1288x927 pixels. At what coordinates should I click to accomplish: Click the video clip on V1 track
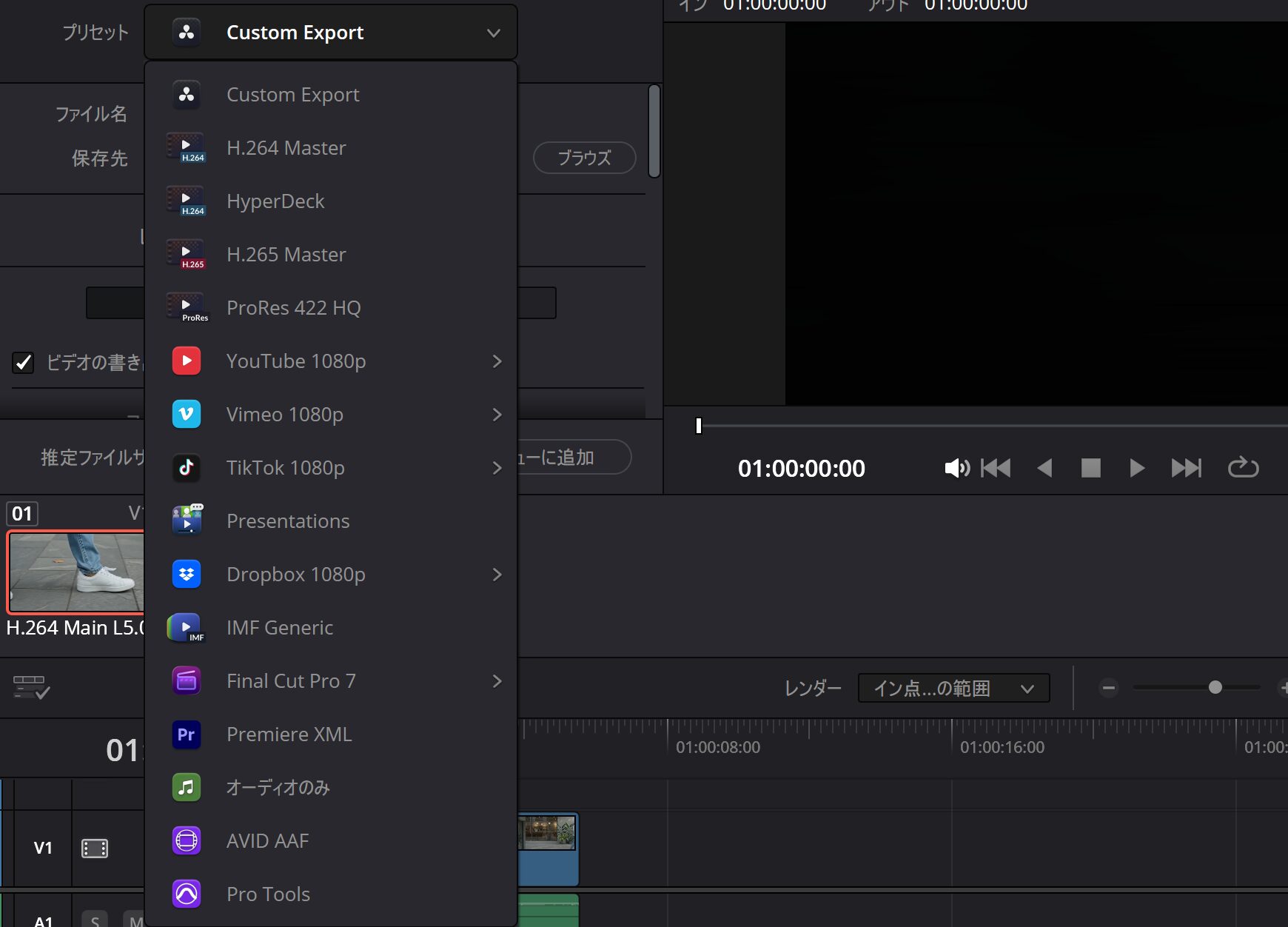click(x=548, y=849)
